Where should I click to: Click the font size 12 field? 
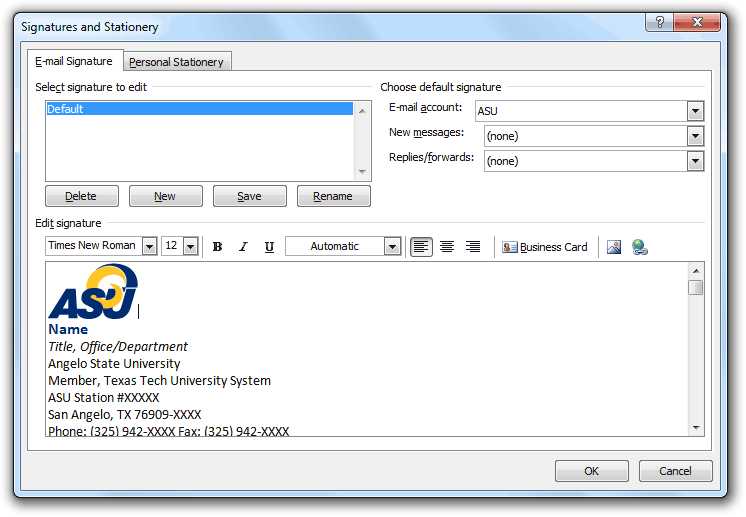[x=172, y=246]
